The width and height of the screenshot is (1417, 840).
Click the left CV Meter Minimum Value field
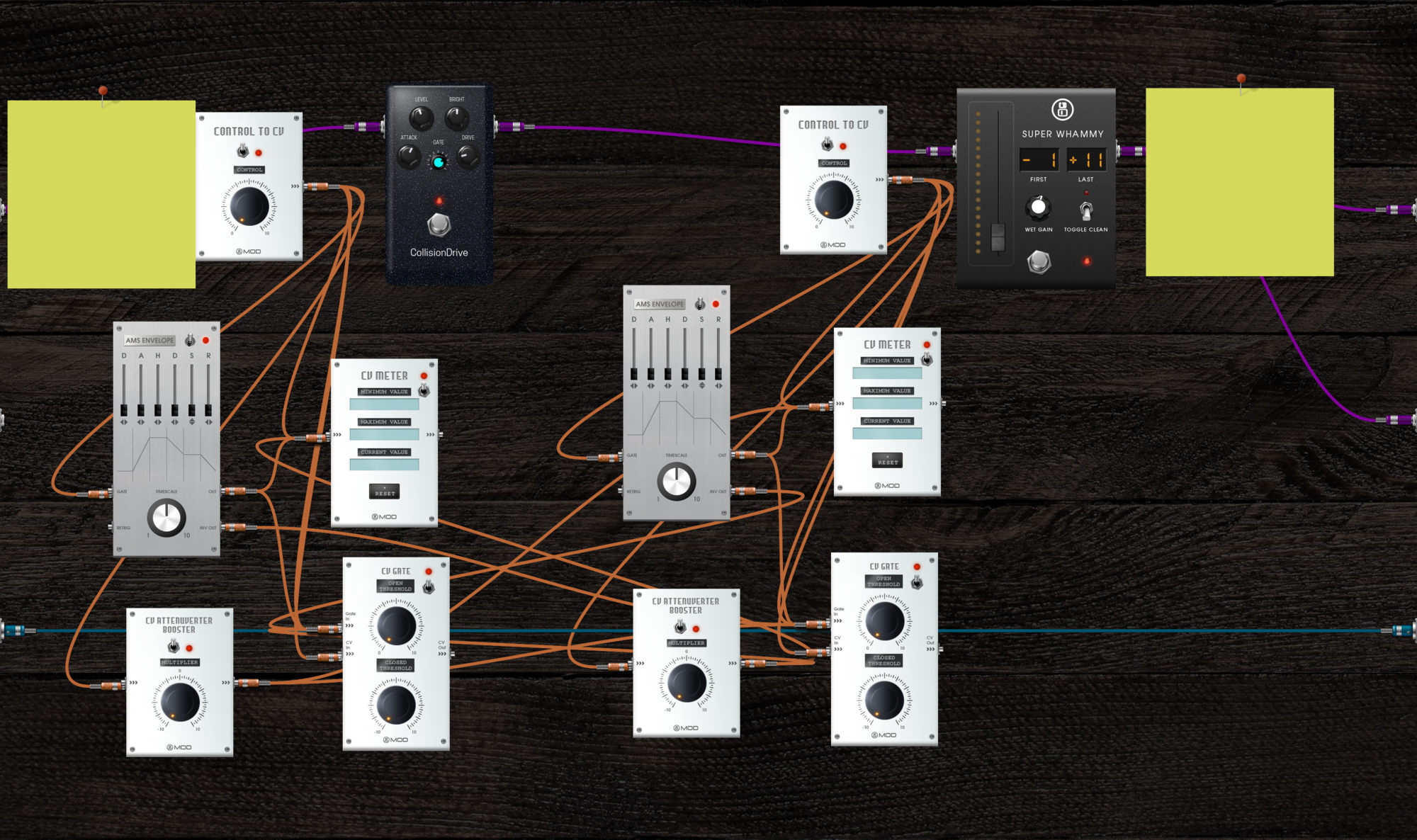click(x=384, y=404)
